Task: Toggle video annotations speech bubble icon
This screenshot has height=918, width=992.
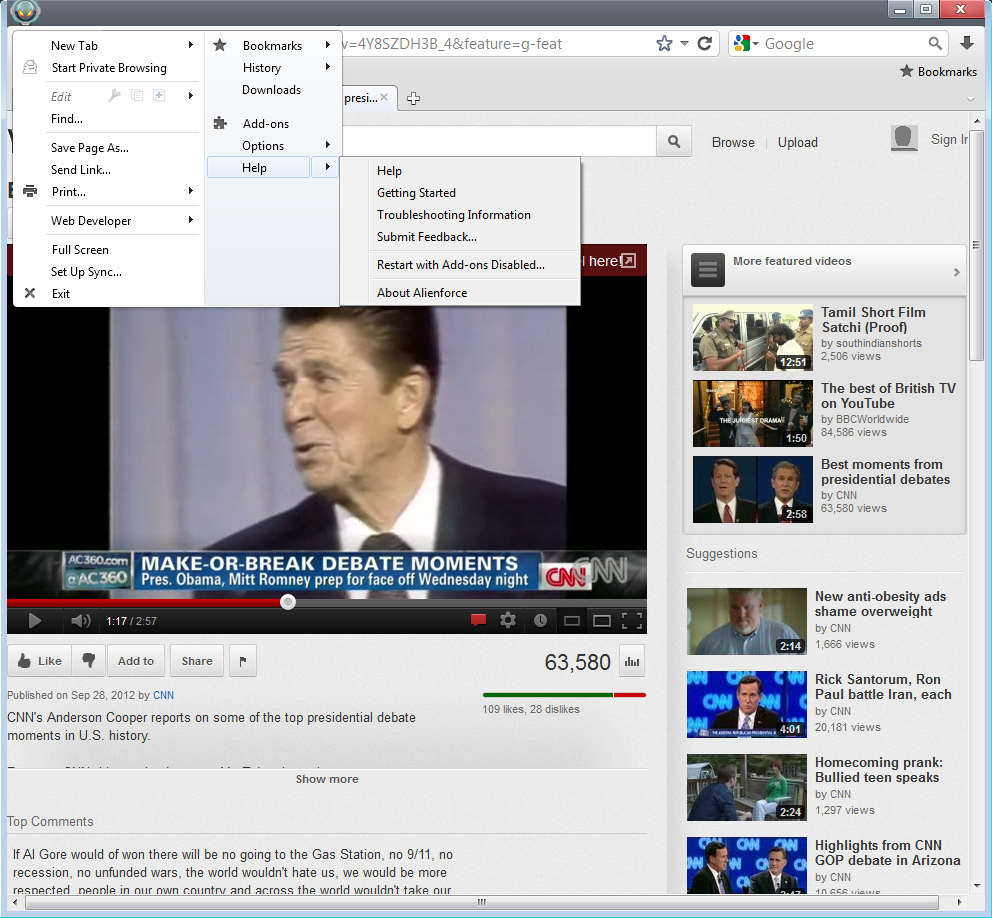Action: (x=478, y=620)
